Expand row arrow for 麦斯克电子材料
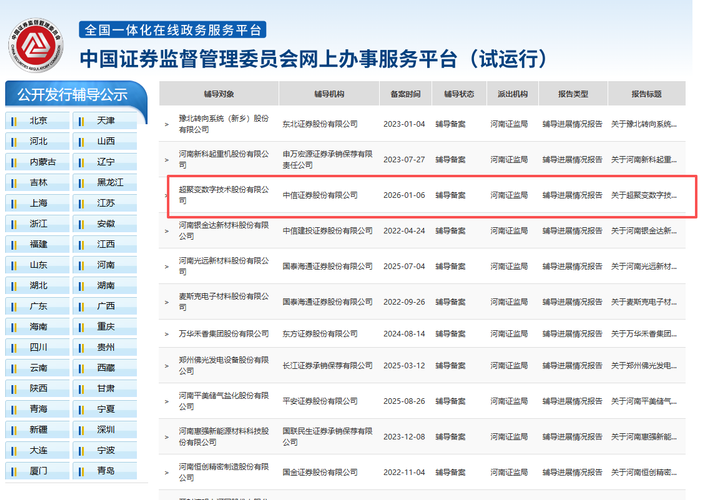Screen dimensions: 727x500 [x=166, y=302]
